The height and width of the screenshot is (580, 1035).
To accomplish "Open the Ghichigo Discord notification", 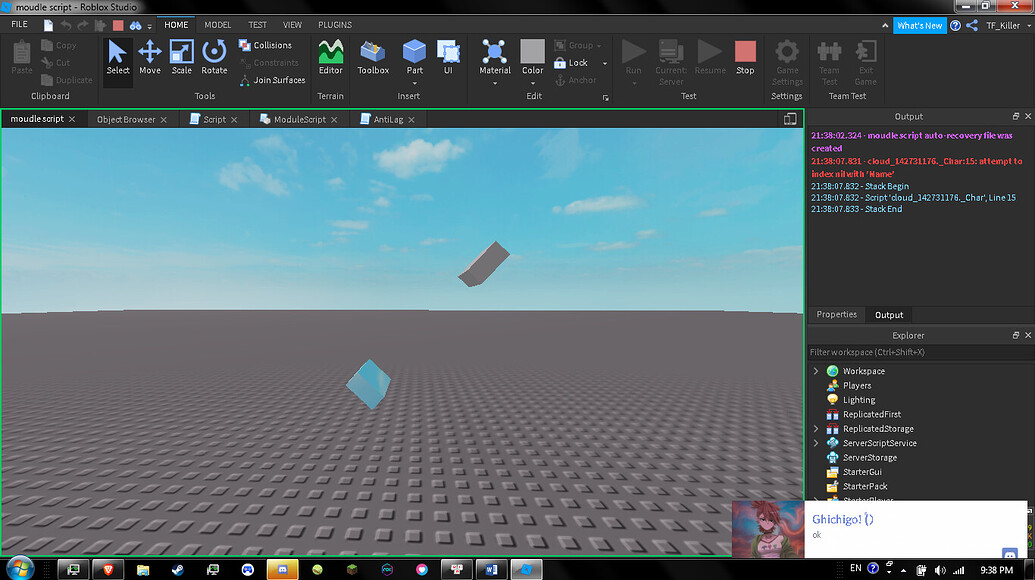I will click(x=879, y=529).
